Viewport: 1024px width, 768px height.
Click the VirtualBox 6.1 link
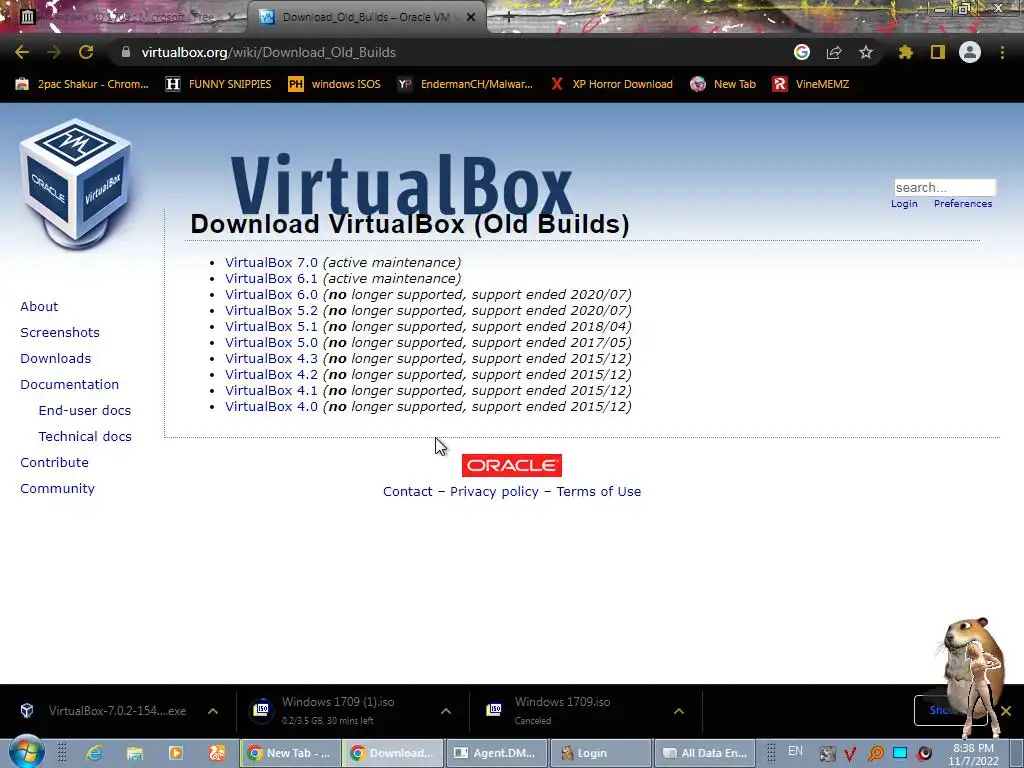point(271,278)
